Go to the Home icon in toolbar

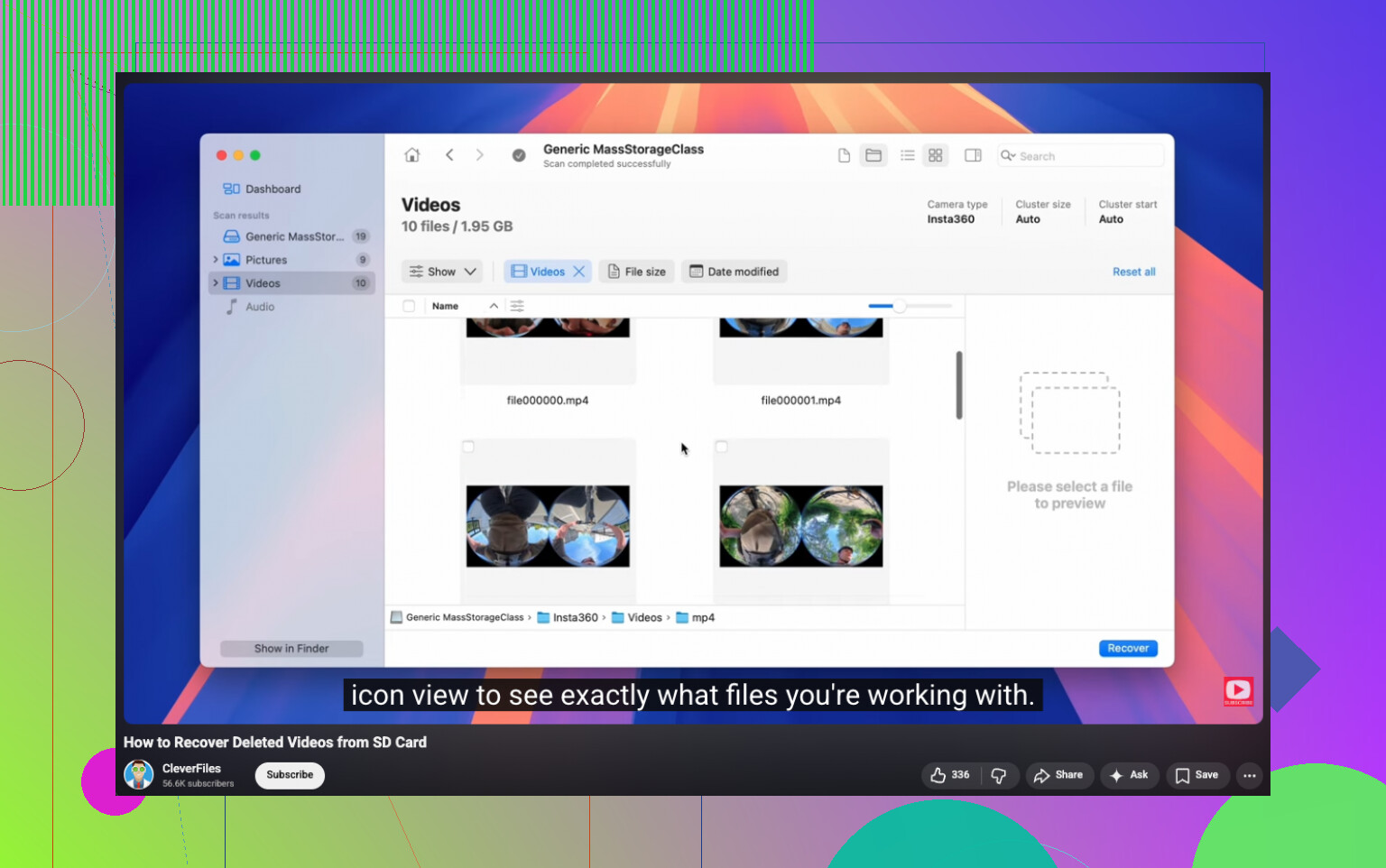[412, 155]
